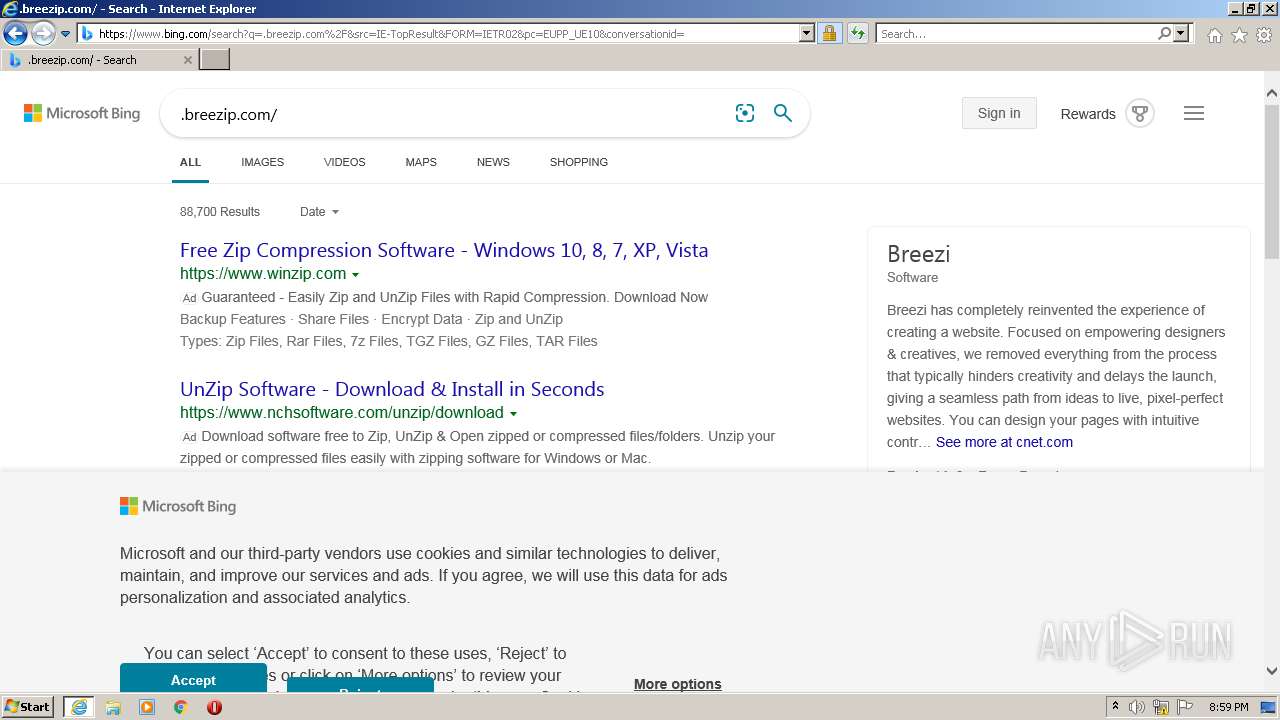This screenshot has width=1280, height=720.
Task: Click the browser Forward arrow button
Action: point(43,34)
